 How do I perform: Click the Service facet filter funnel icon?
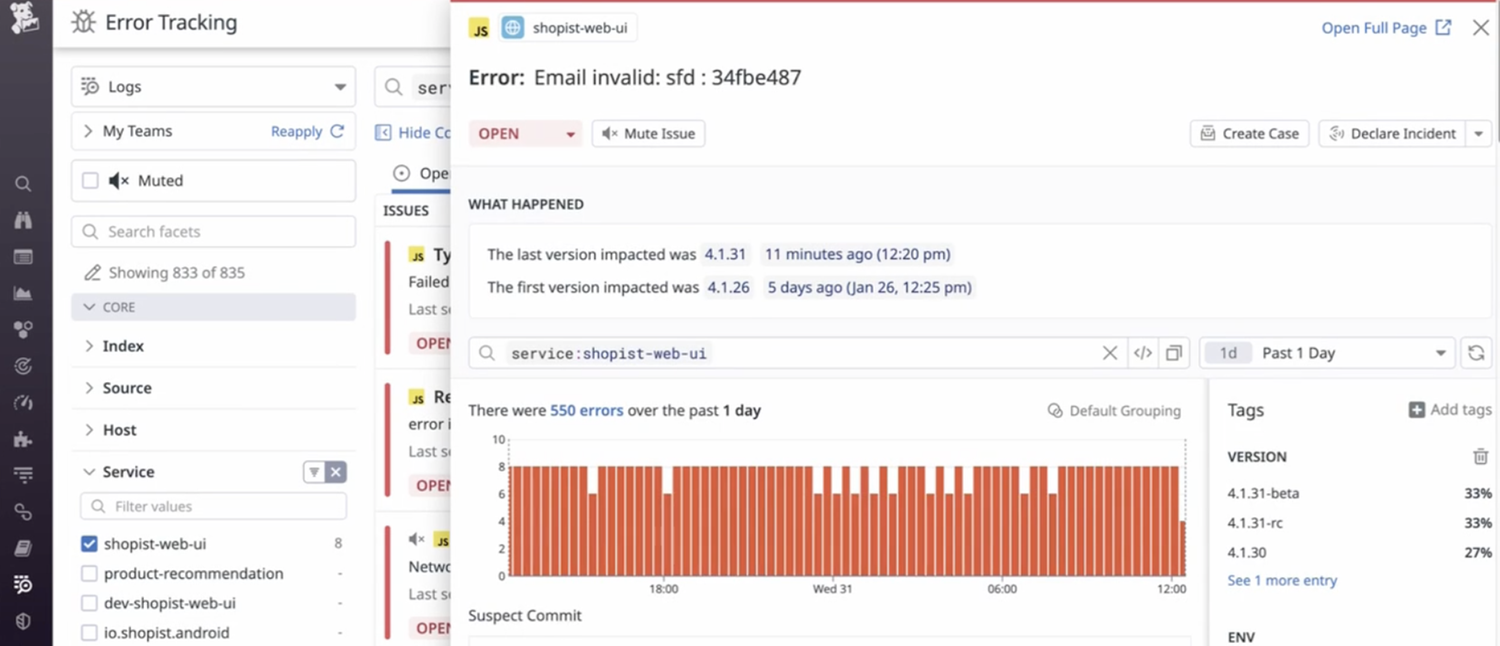pyautogui.click(x=314, y=472)
